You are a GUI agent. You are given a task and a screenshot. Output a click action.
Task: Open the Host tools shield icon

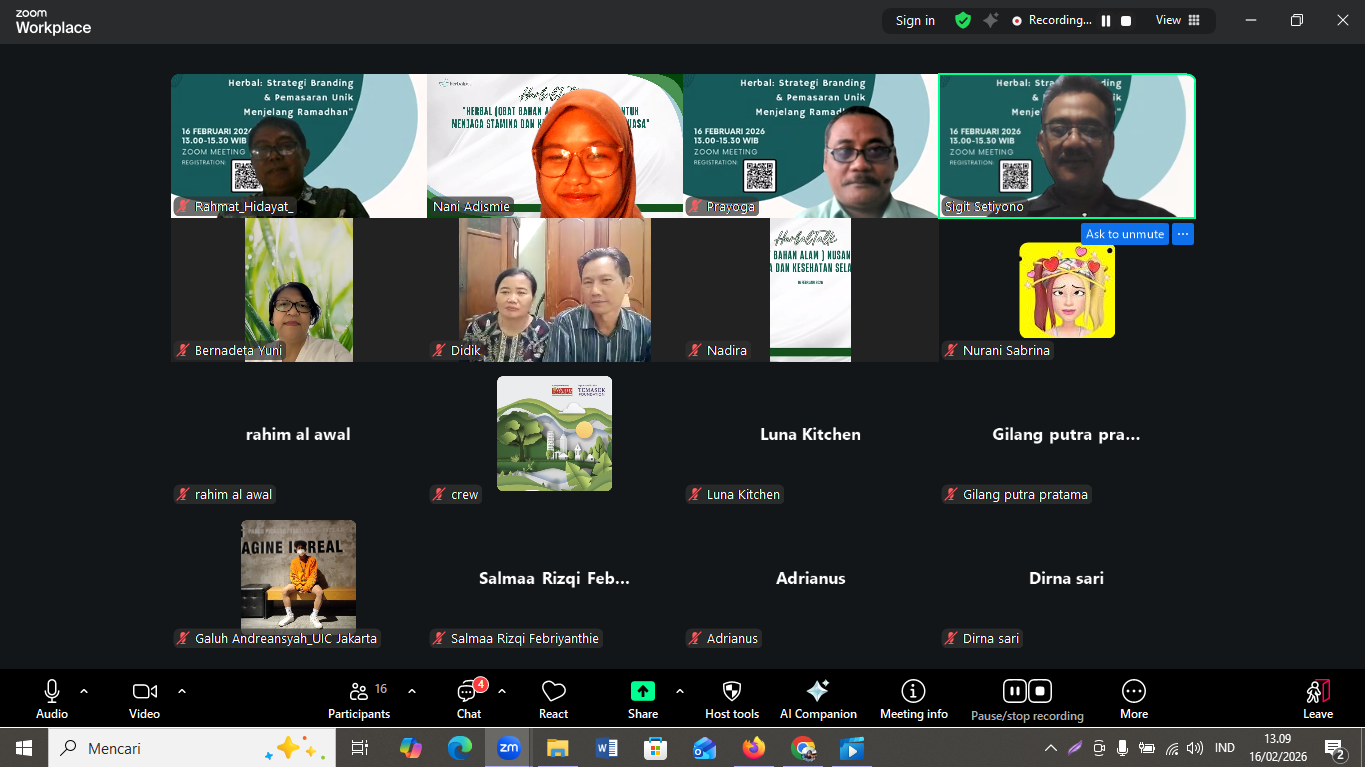tap(731, 692)
